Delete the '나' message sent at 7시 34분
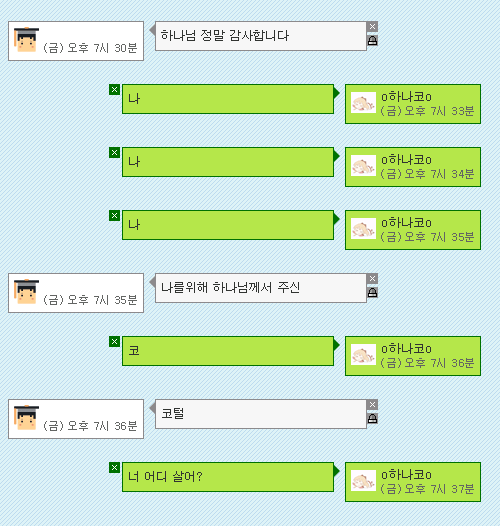Image resolution: width=500 pixels, height=526 pixels. click(114, 153)
